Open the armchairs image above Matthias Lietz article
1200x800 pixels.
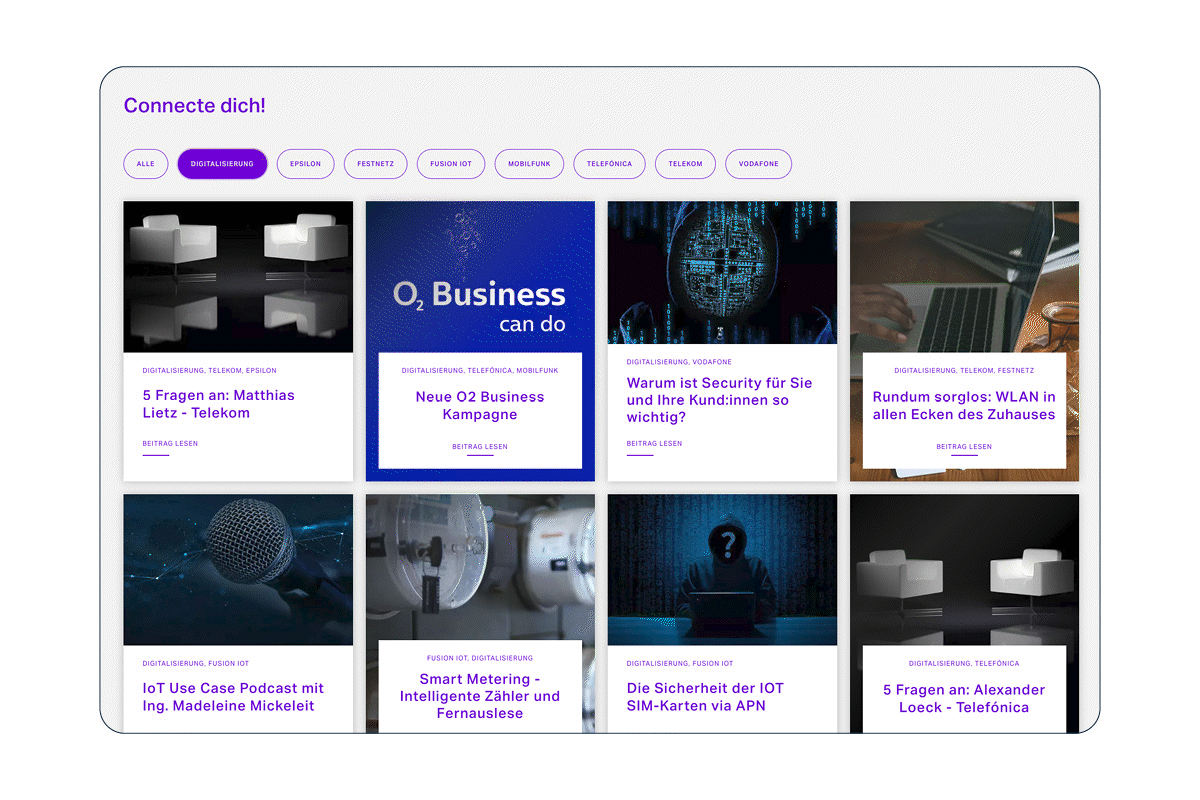tap(238, 277)
